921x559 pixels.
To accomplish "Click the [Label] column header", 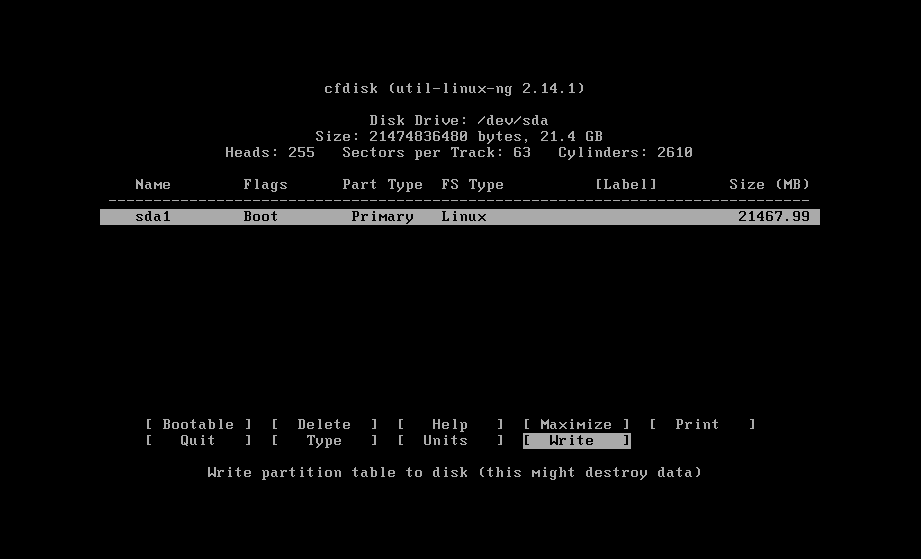I will click(626, 184).
